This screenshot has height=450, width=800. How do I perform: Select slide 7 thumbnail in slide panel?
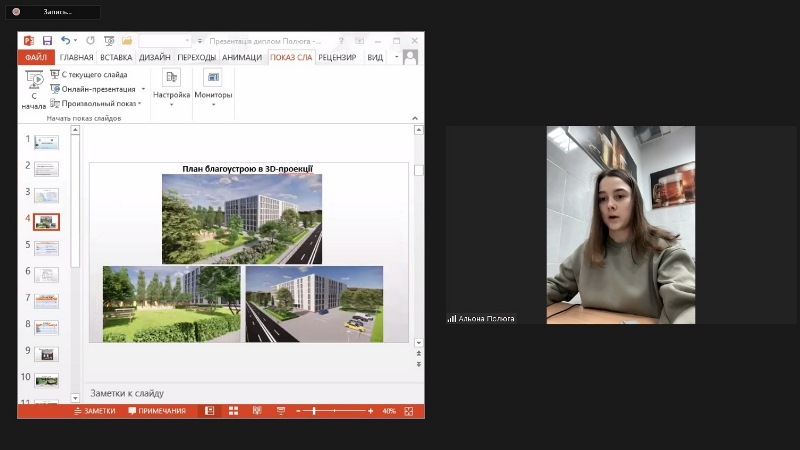click(x=46, y=299)
